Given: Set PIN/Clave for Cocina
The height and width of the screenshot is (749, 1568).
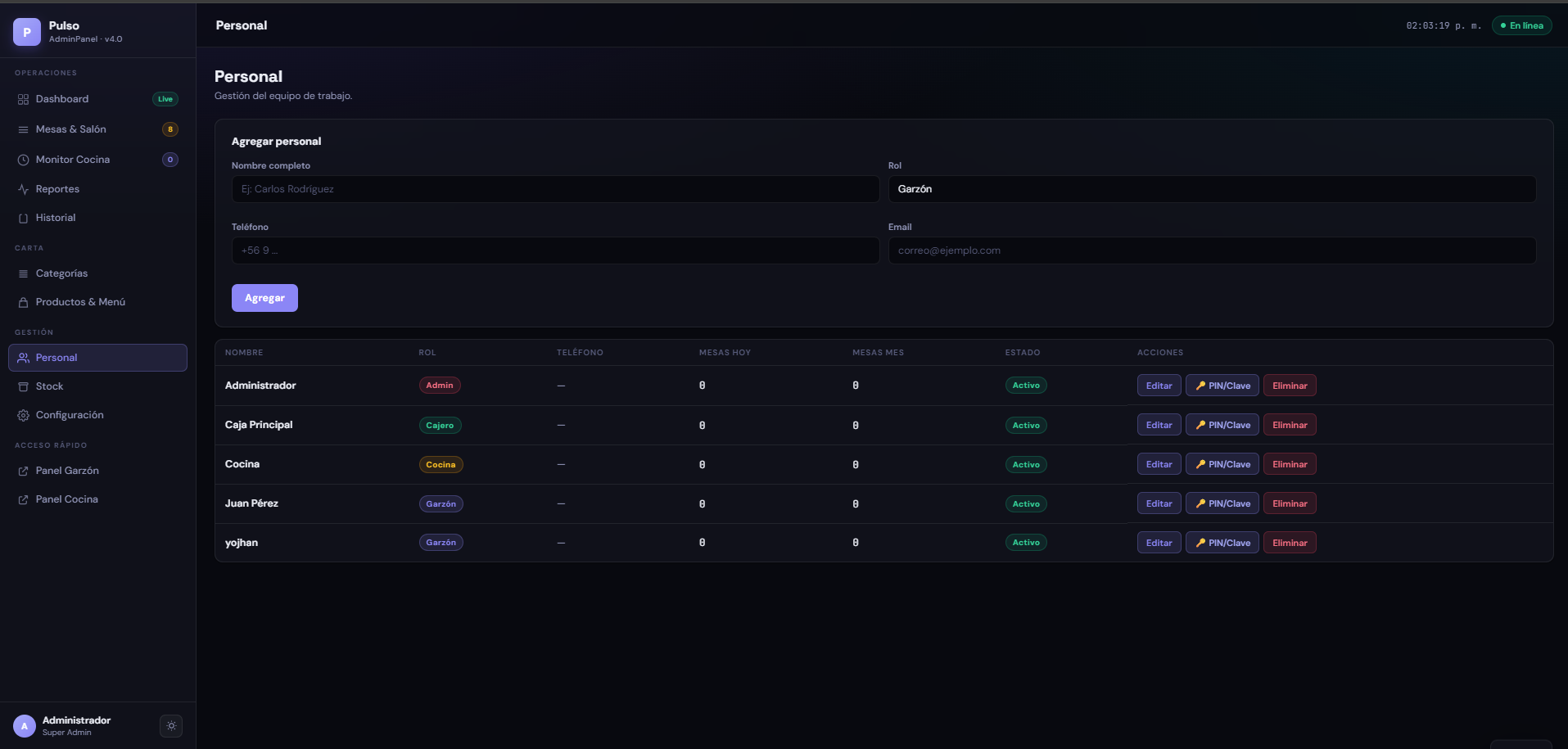Looking at the screenshot, I should [1222, 464].
